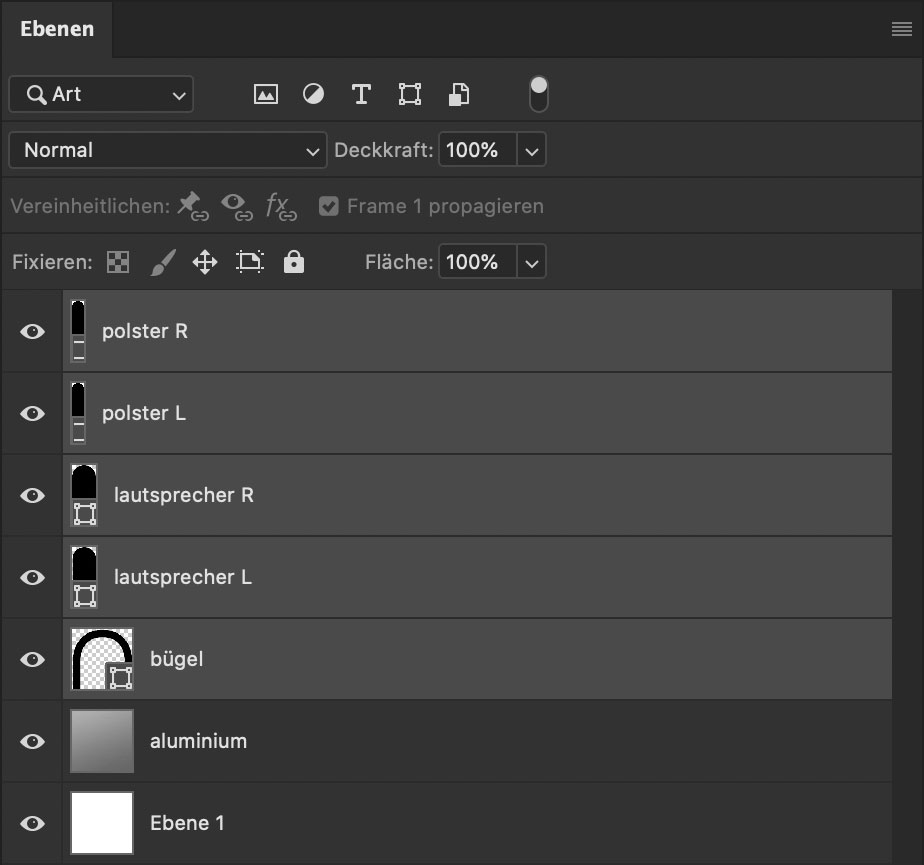The width and height of the screenshot is (924, 865).
Task: Lock position move icon
Action: tap(205, 262)
